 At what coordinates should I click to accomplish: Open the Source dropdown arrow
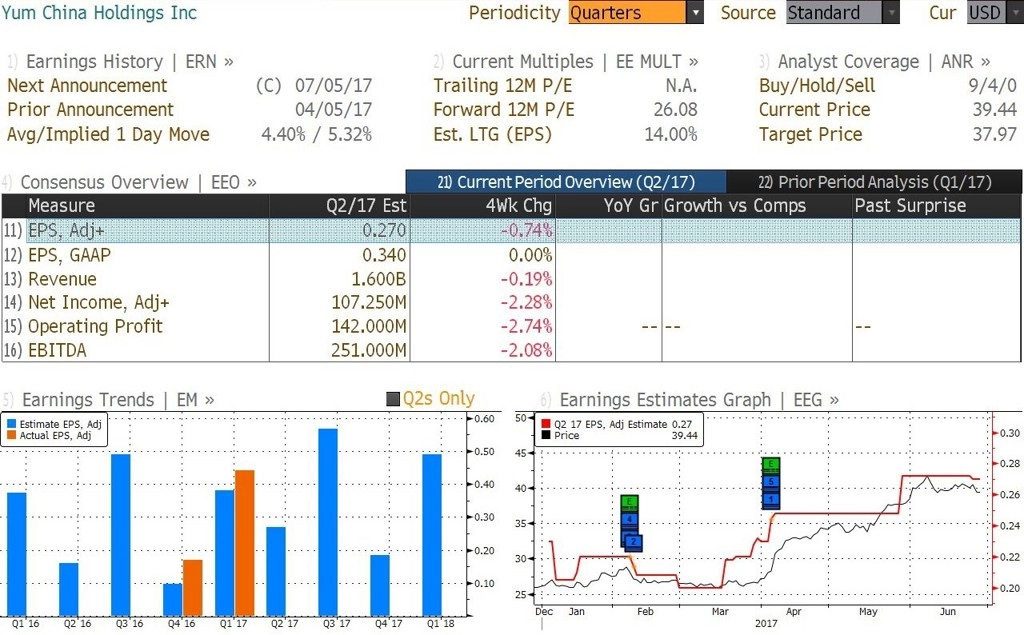891,12
